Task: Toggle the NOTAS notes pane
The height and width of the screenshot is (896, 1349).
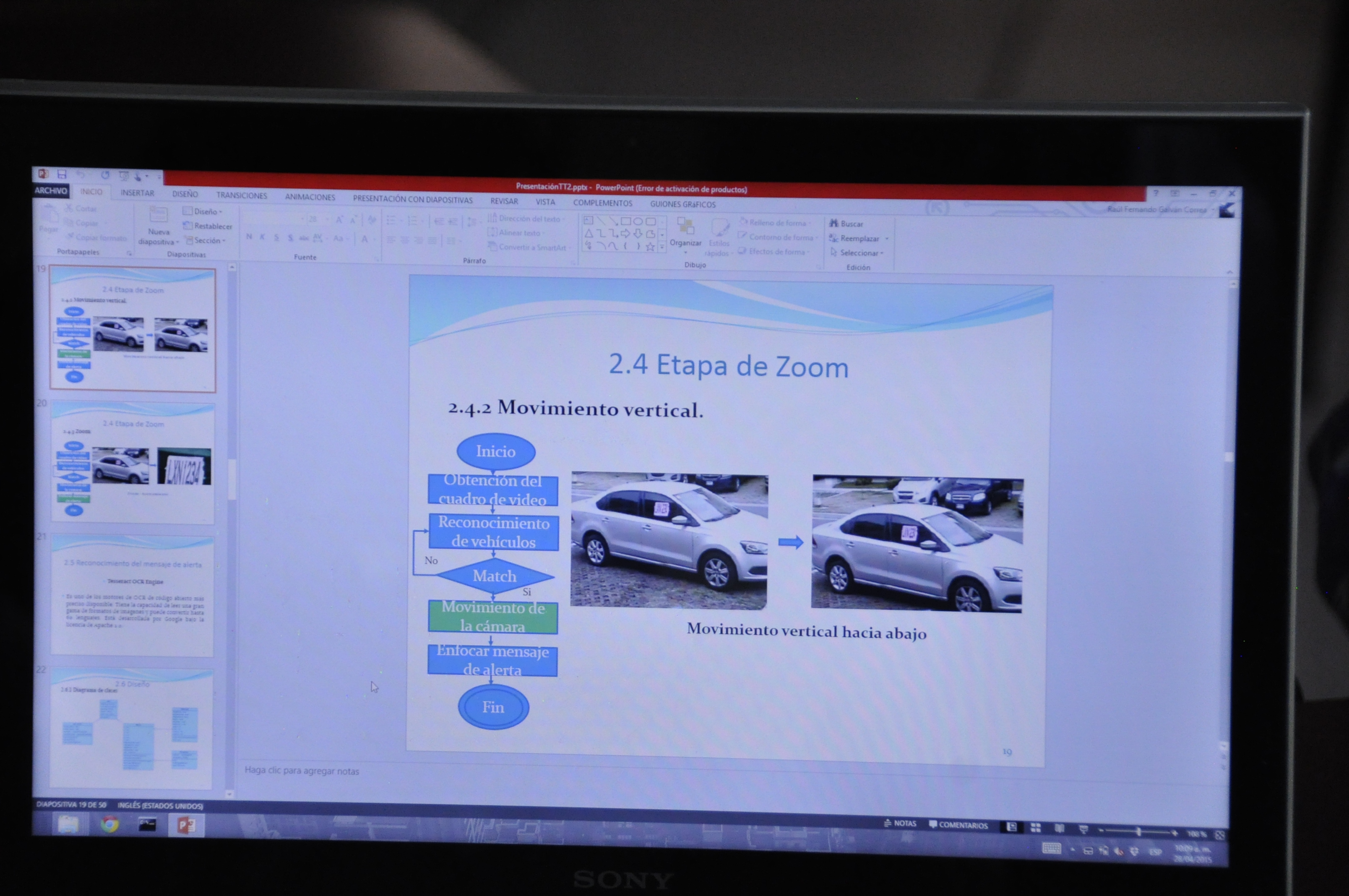Action: pyautogui.click(x=900, y=823)
